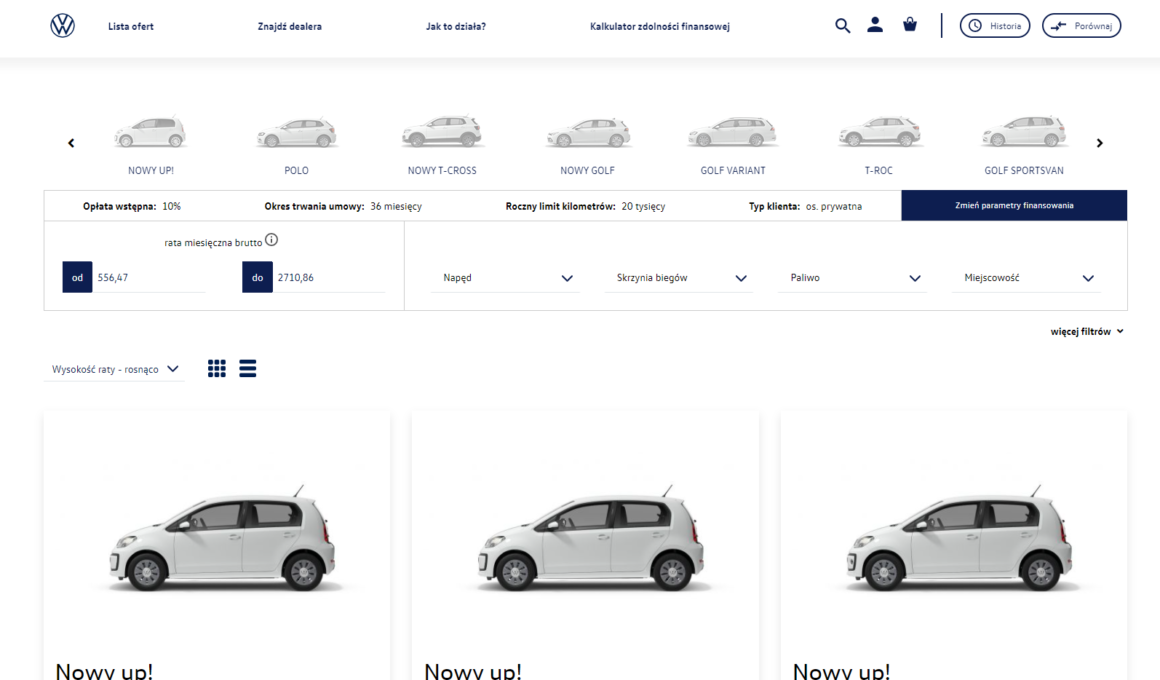
Task: Open the Wysokość raty - rosnąco sort dropdown
Action: [x=115, y=369]
